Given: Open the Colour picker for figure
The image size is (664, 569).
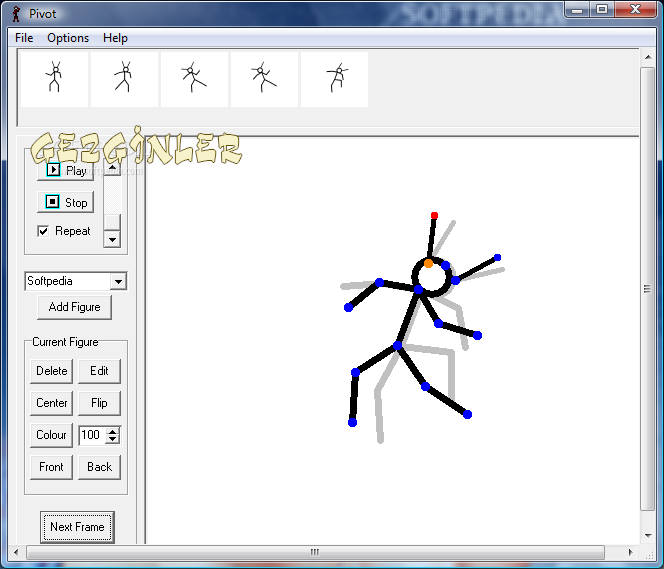Looking at the screenshot, I should coord(52,435).
